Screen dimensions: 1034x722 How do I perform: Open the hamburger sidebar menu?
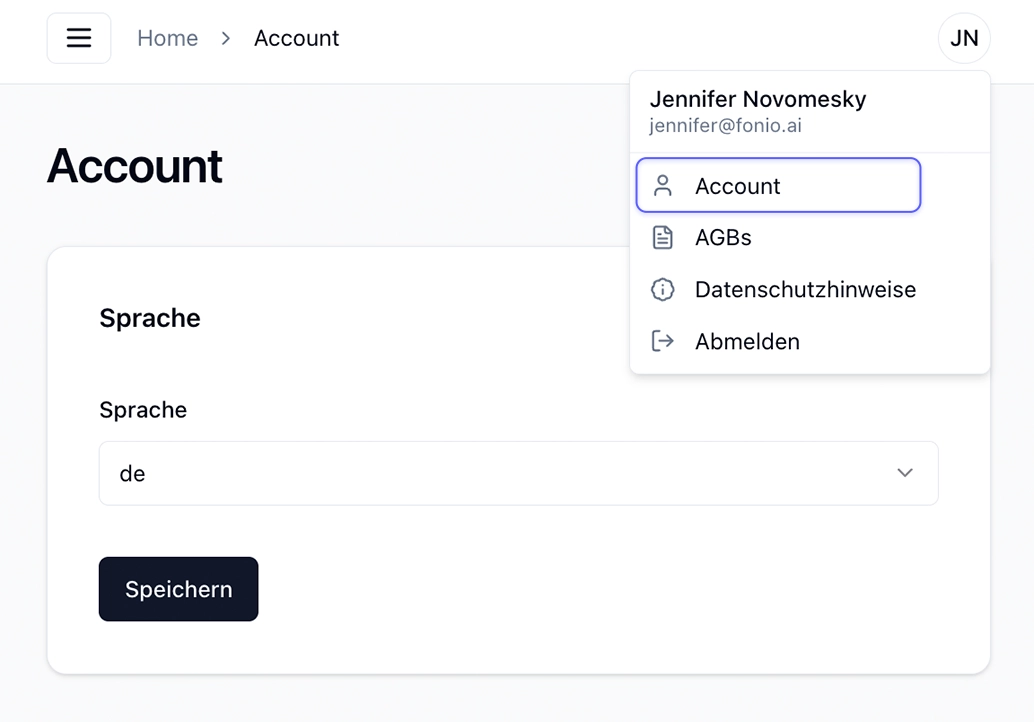78,38
